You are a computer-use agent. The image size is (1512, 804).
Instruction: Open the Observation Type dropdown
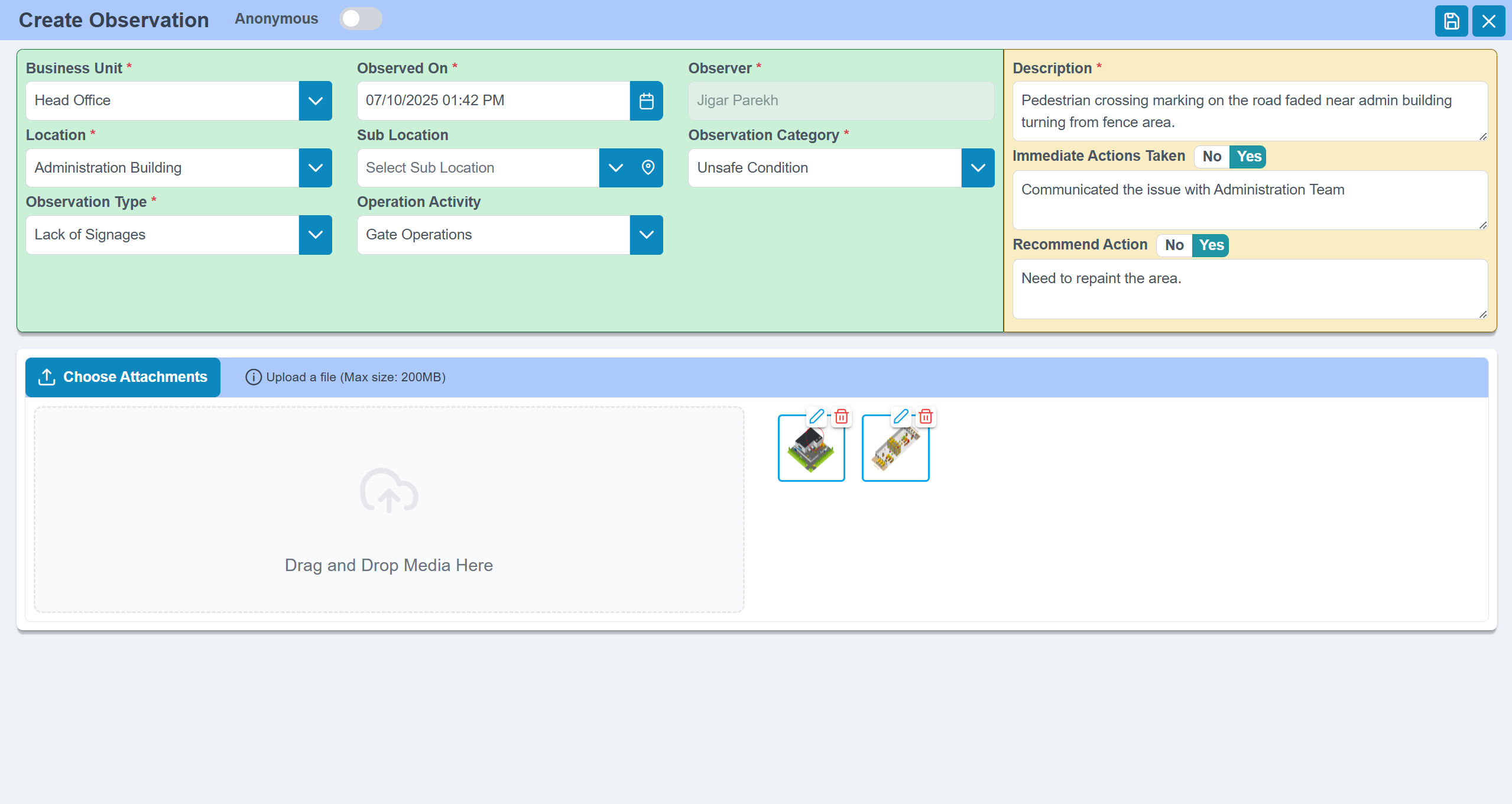[315, 235]
